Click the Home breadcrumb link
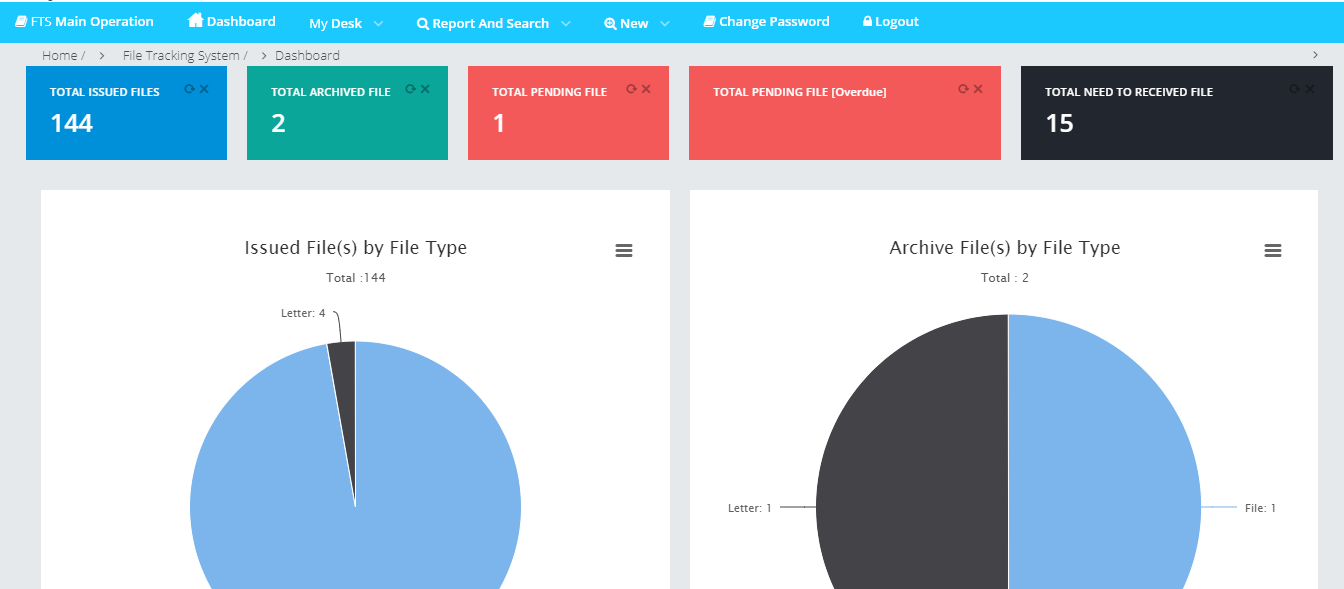Screen dimensions: 1344x589 tap(59, 56)
